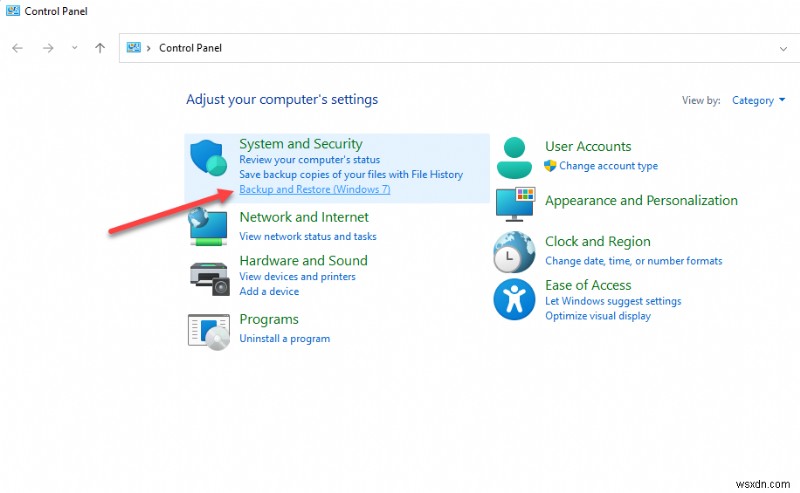This screenshot has height=493, width=800.
Task: Open the Clock and Region globe-clock icon
Action: pyautogui.click(x=514, y=252)
